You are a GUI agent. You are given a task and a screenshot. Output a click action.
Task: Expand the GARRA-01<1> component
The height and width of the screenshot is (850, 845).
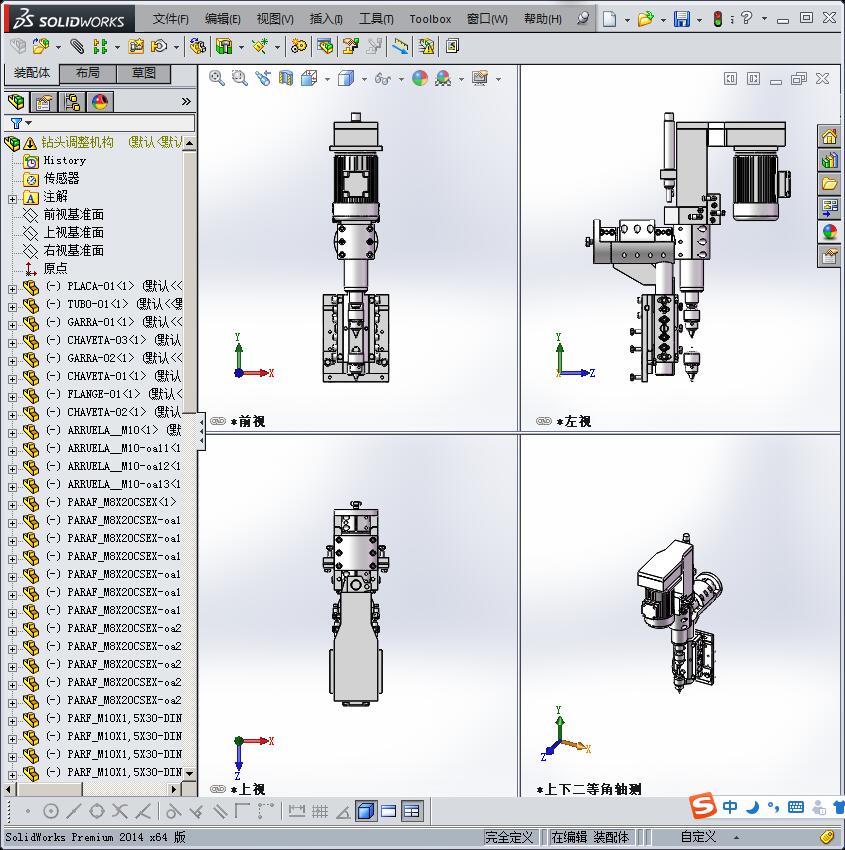12,325
